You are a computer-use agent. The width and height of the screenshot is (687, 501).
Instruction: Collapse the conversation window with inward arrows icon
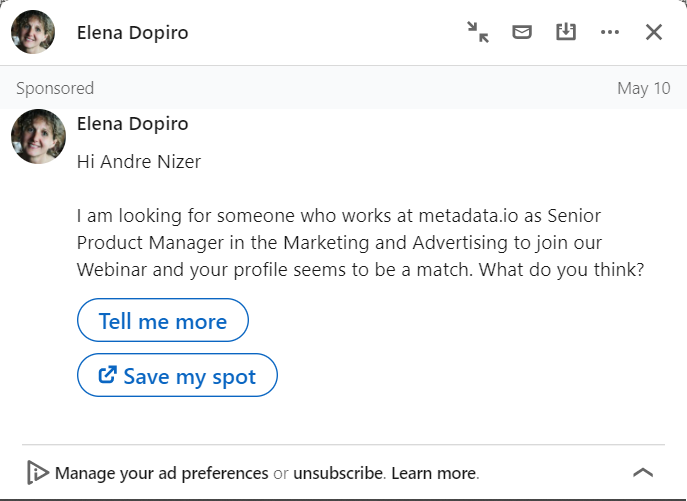[478, 32]
